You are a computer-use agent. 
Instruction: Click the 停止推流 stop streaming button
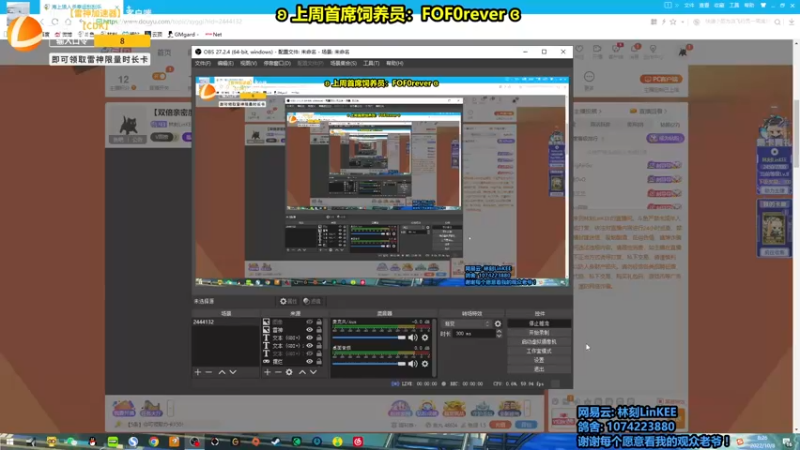pyautogui.click(x=539, y=323)
